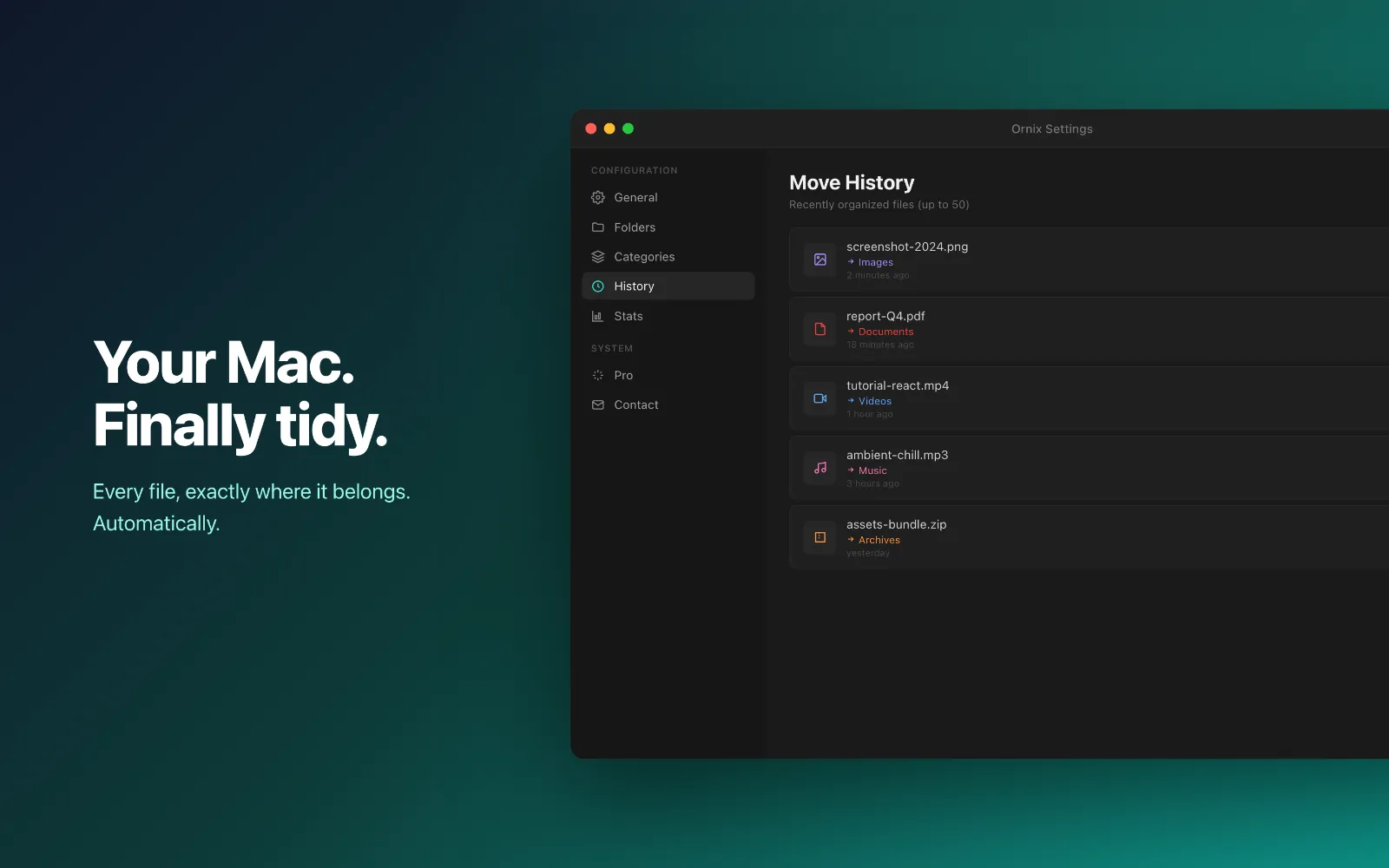Viewport: 1389px width, 868px height.
Task: Select the report-Q4.pdf file name
Action: (x=885, y=316)
